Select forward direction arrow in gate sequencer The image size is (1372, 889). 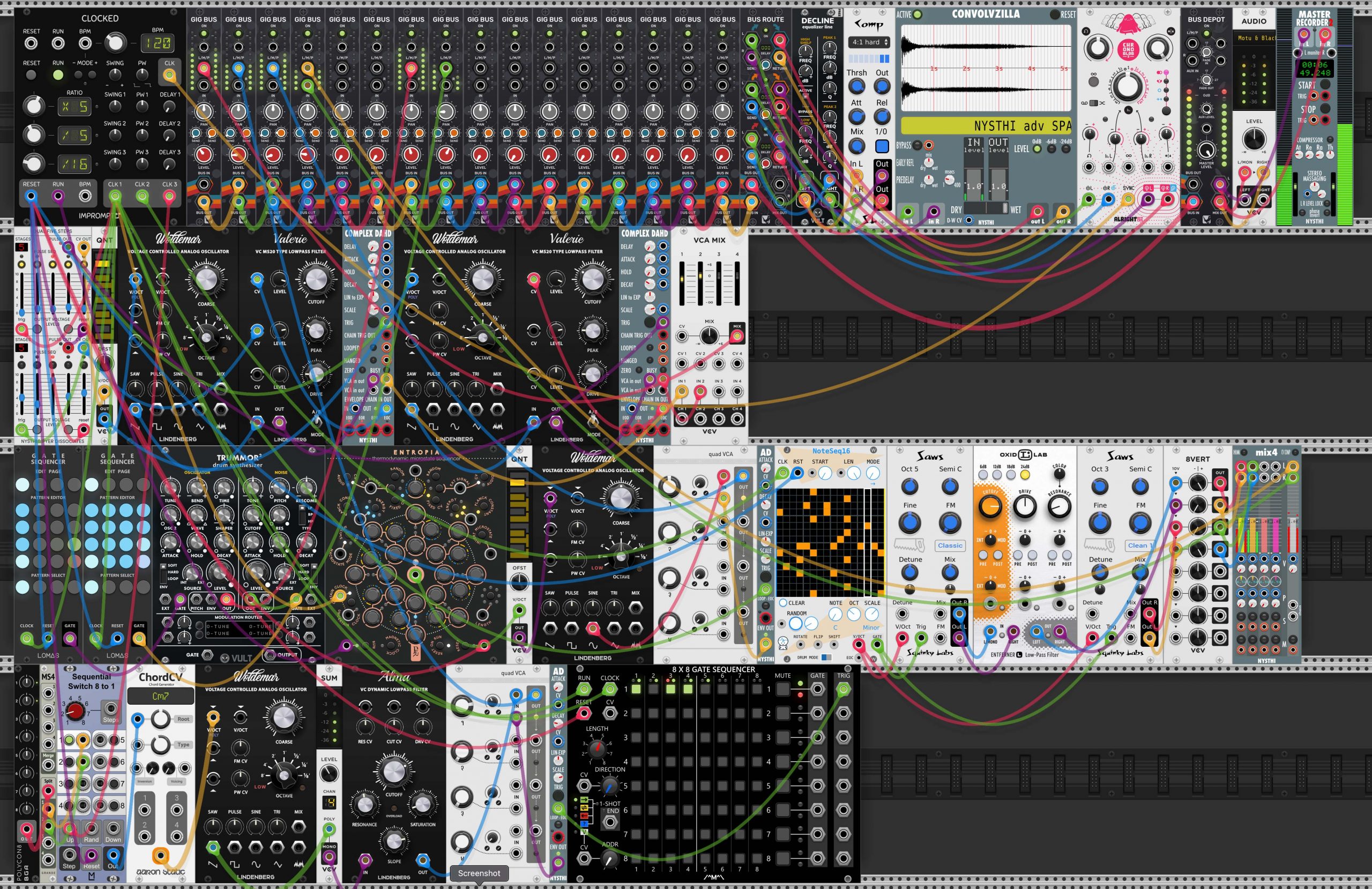coord(584,801)
